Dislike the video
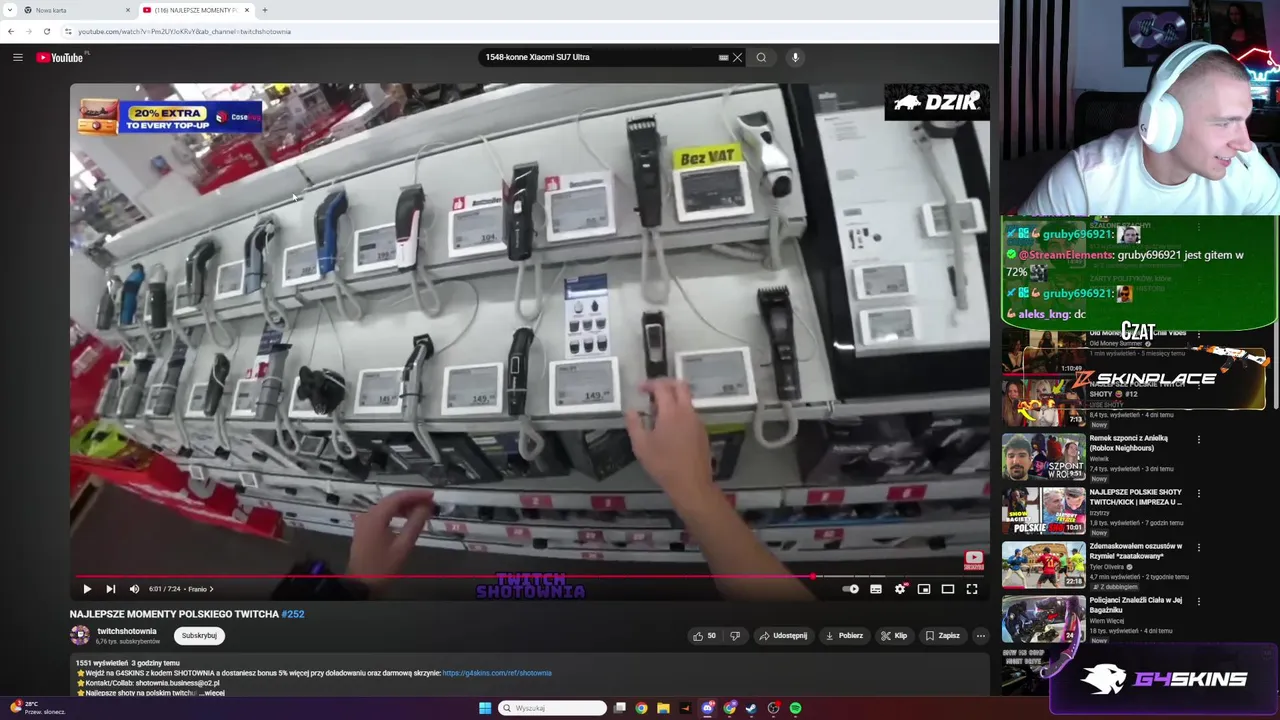 [x=735, y=635]
